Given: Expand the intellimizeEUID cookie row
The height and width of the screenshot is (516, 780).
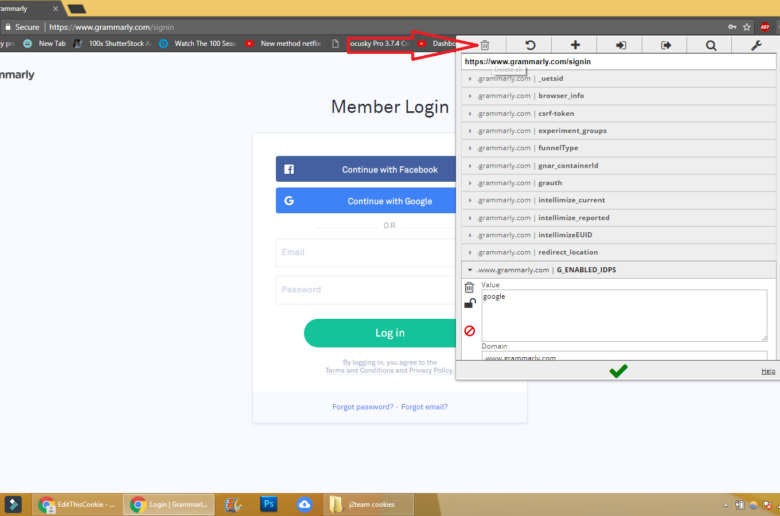Looking at the screenshot, I should 618,235.
